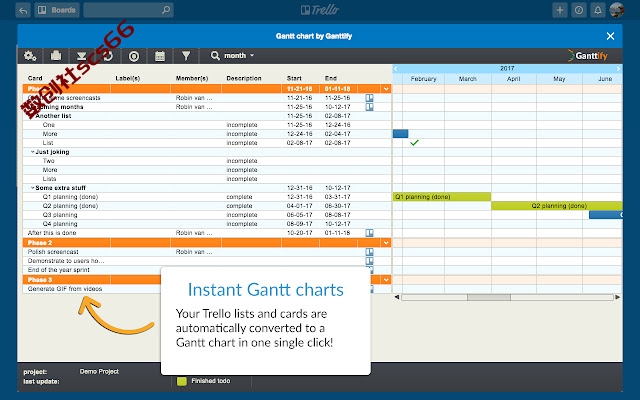Viewport: 640px width, 400px height.
Task: Click the magnifier zoom icon
Action: (215, 56)
